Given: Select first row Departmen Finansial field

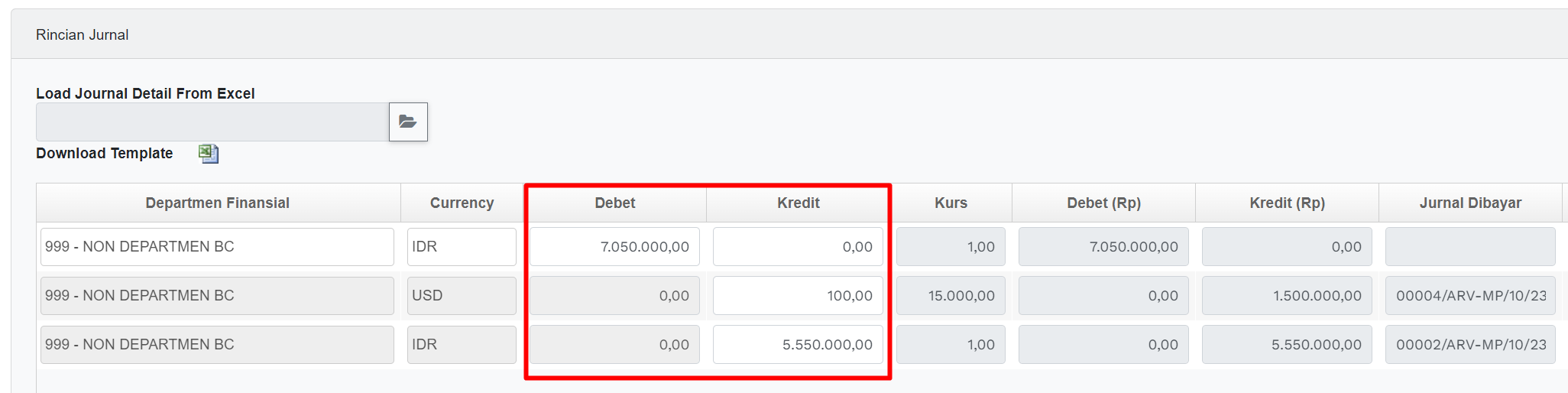Looking at the screenshot, I should [x=217, y=247].
